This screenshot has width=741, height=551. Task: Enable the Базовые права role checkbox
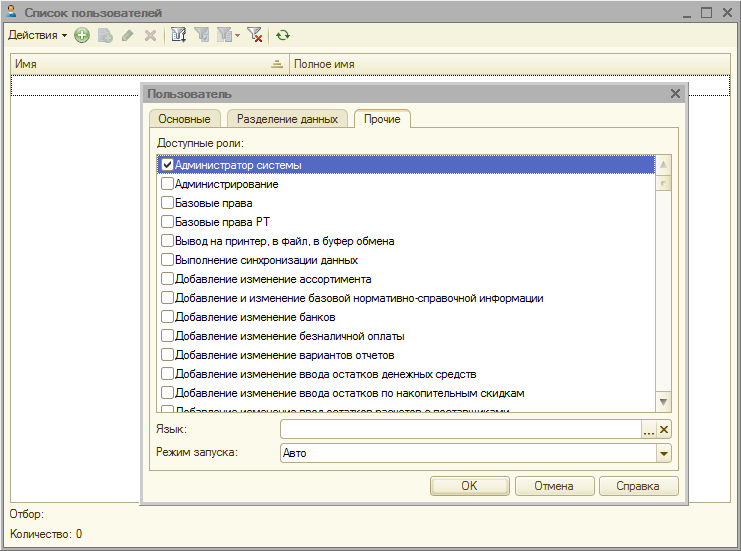[x=168, y=203]
